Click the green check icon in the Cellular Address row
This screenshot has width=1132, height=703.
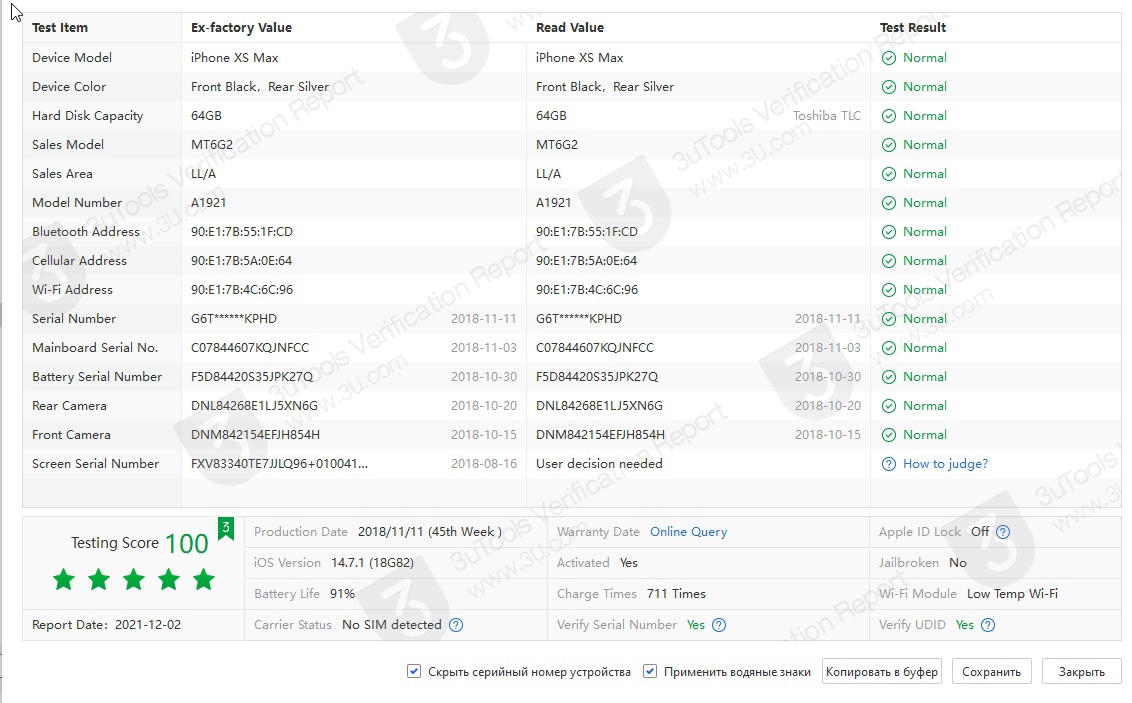pyautogui.click(x=889, y=261)
